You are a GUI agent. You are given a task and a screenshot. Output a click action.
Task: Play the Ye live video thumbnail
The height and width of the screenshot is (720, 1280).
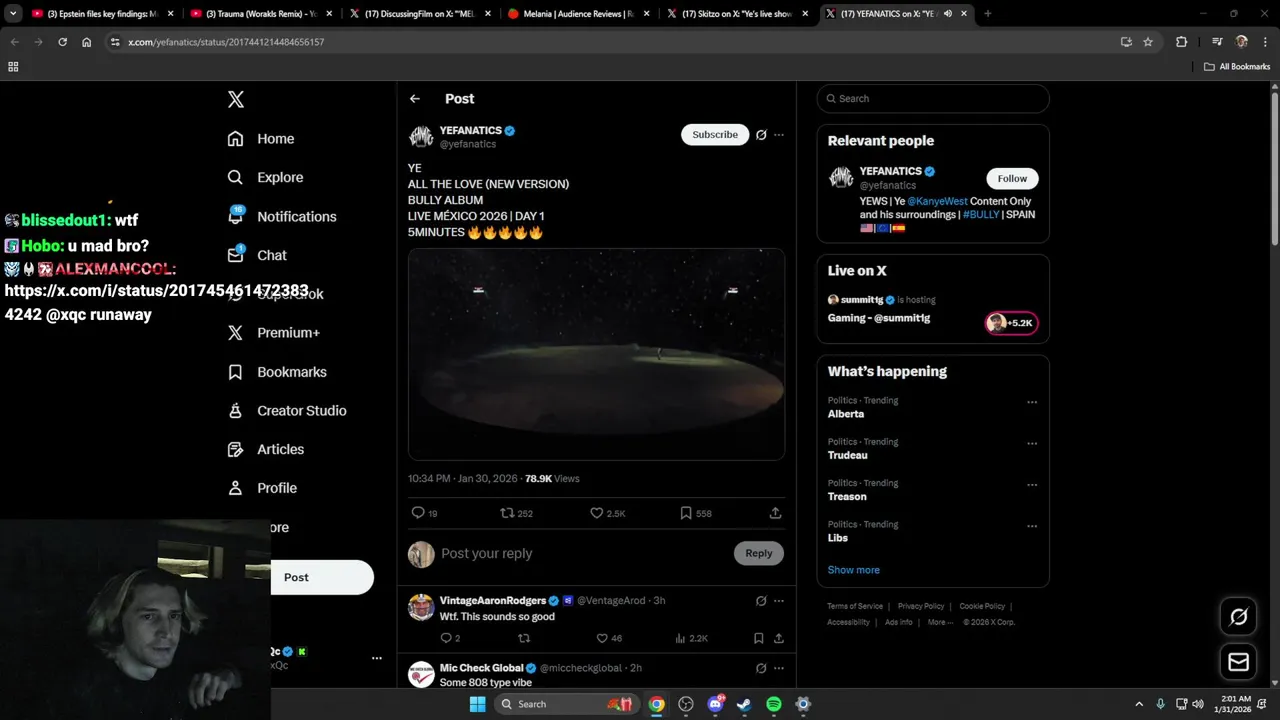click(x=596, y=354)
